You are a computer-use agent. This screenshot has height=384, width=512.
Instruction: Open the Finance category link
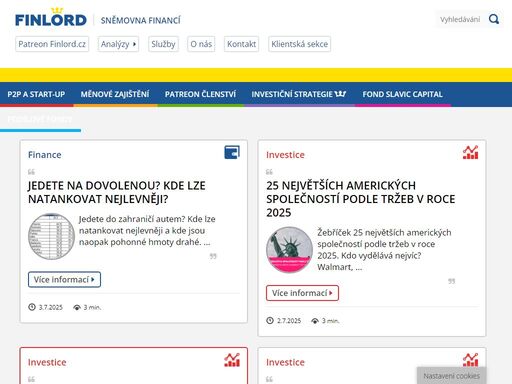(x=45, y=155)
